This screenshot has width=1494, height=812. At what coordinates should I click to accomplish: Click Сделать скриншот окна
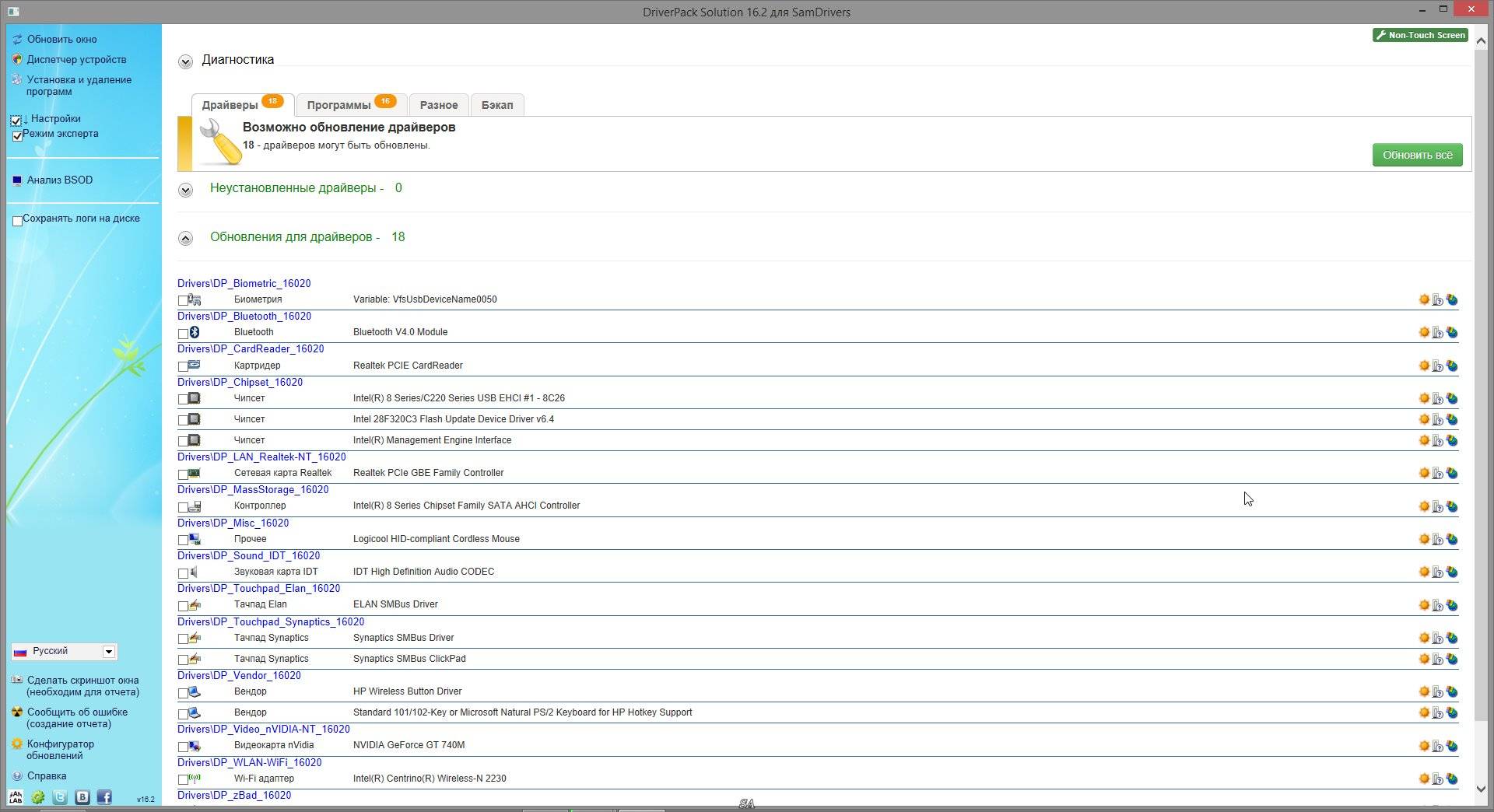click(82, 686)
